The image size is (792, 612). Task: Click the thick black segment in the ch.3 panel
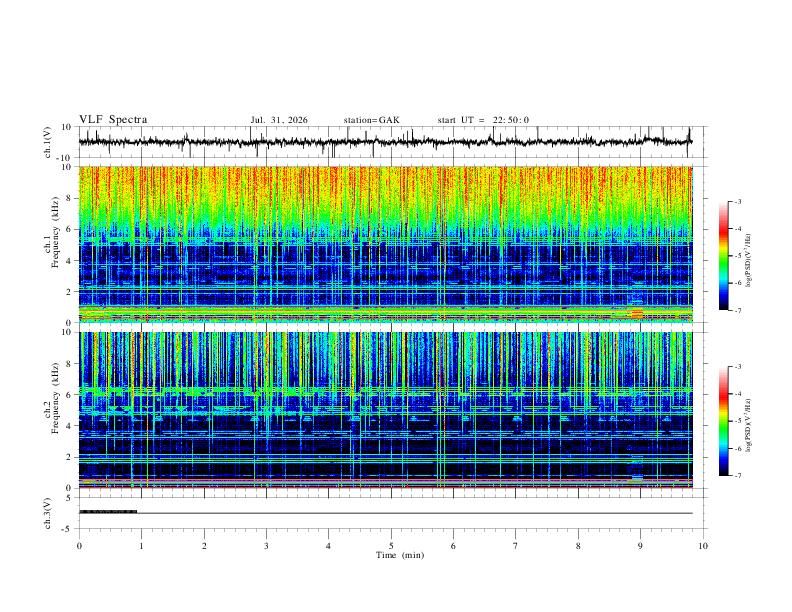pos(108,512)
